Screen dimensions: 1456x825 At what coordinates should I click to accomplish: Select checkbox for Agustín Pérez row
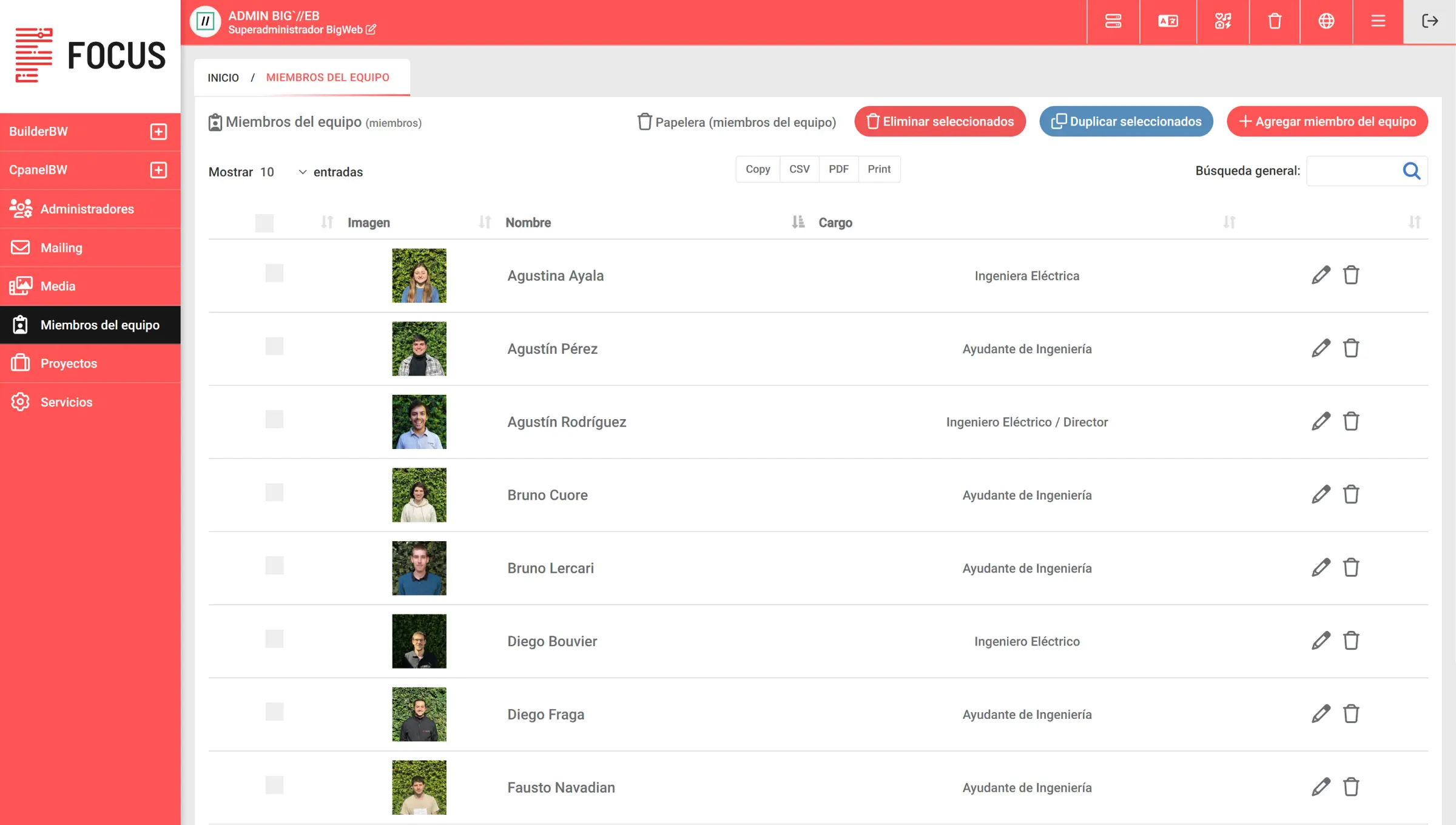(274, 346)
